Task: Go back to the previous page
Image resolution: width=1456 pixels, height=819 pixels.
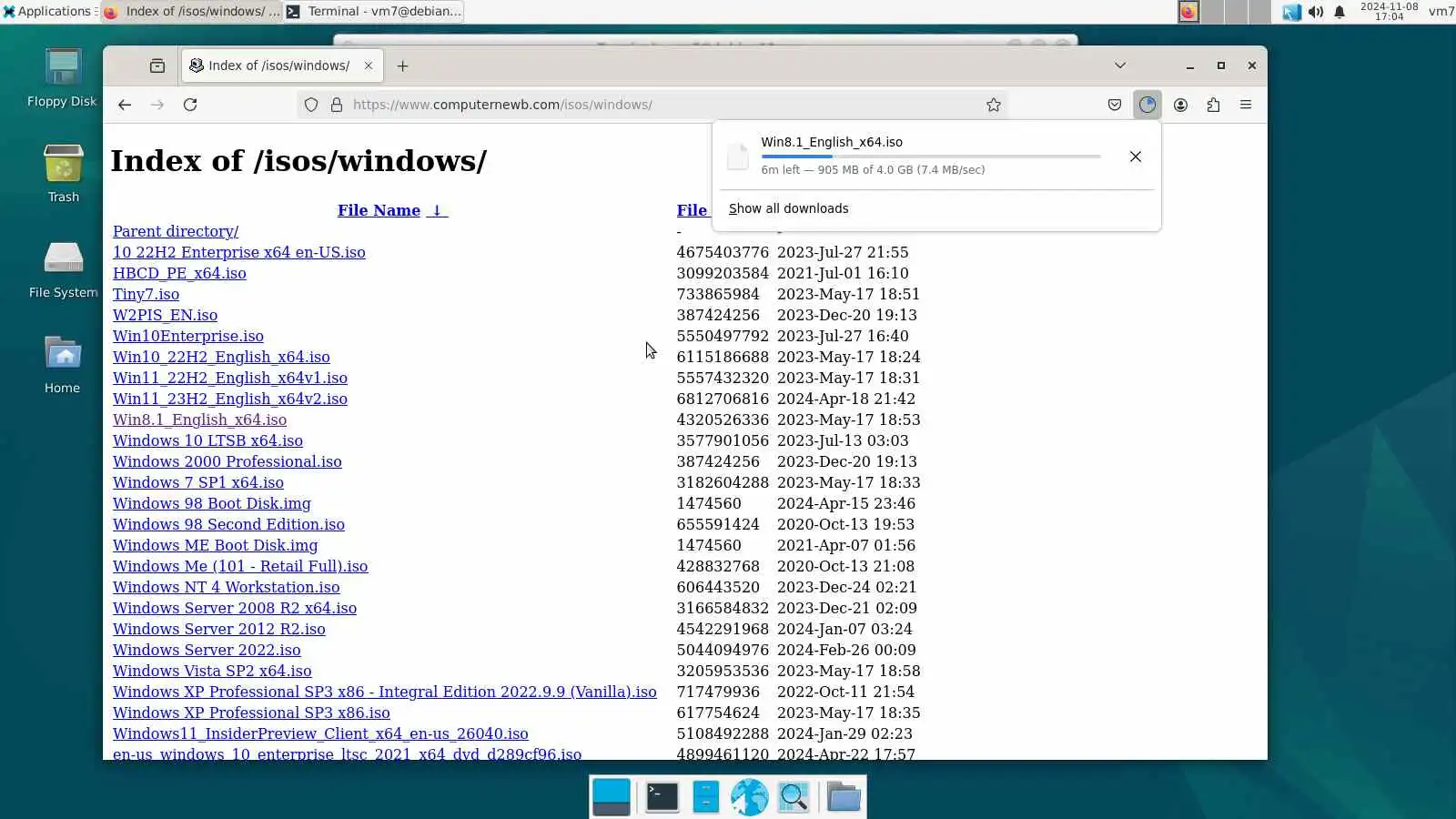Action: tap(125, 105)
